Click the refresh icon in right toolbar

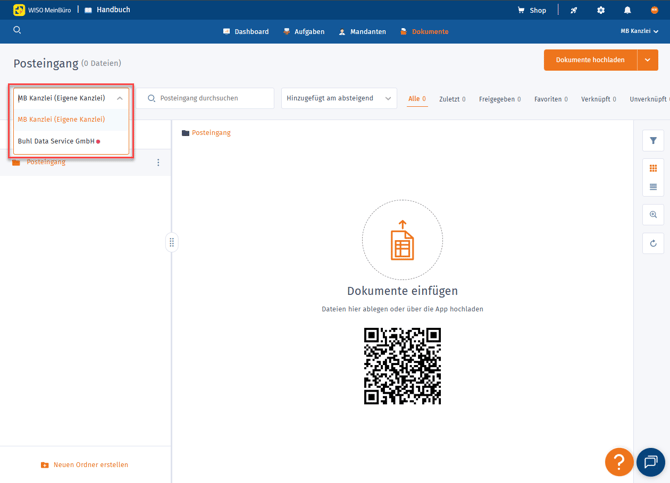653,244
